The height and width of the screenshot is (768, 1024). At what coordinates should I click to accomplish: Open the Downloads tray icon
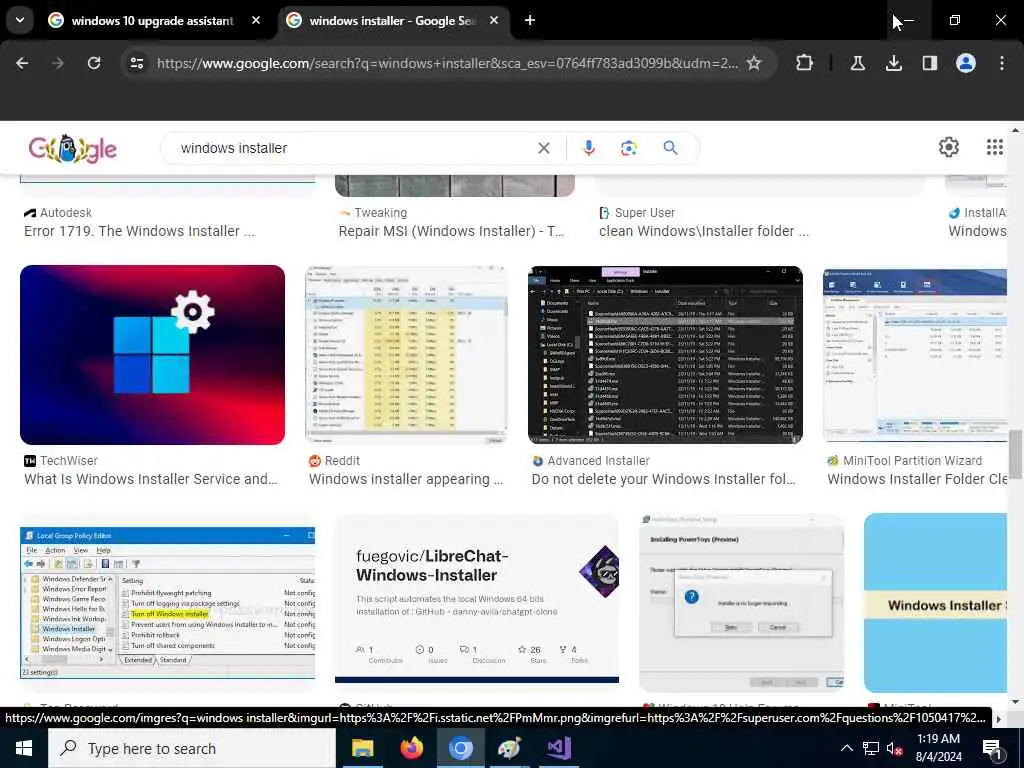[x=894, y=63]
